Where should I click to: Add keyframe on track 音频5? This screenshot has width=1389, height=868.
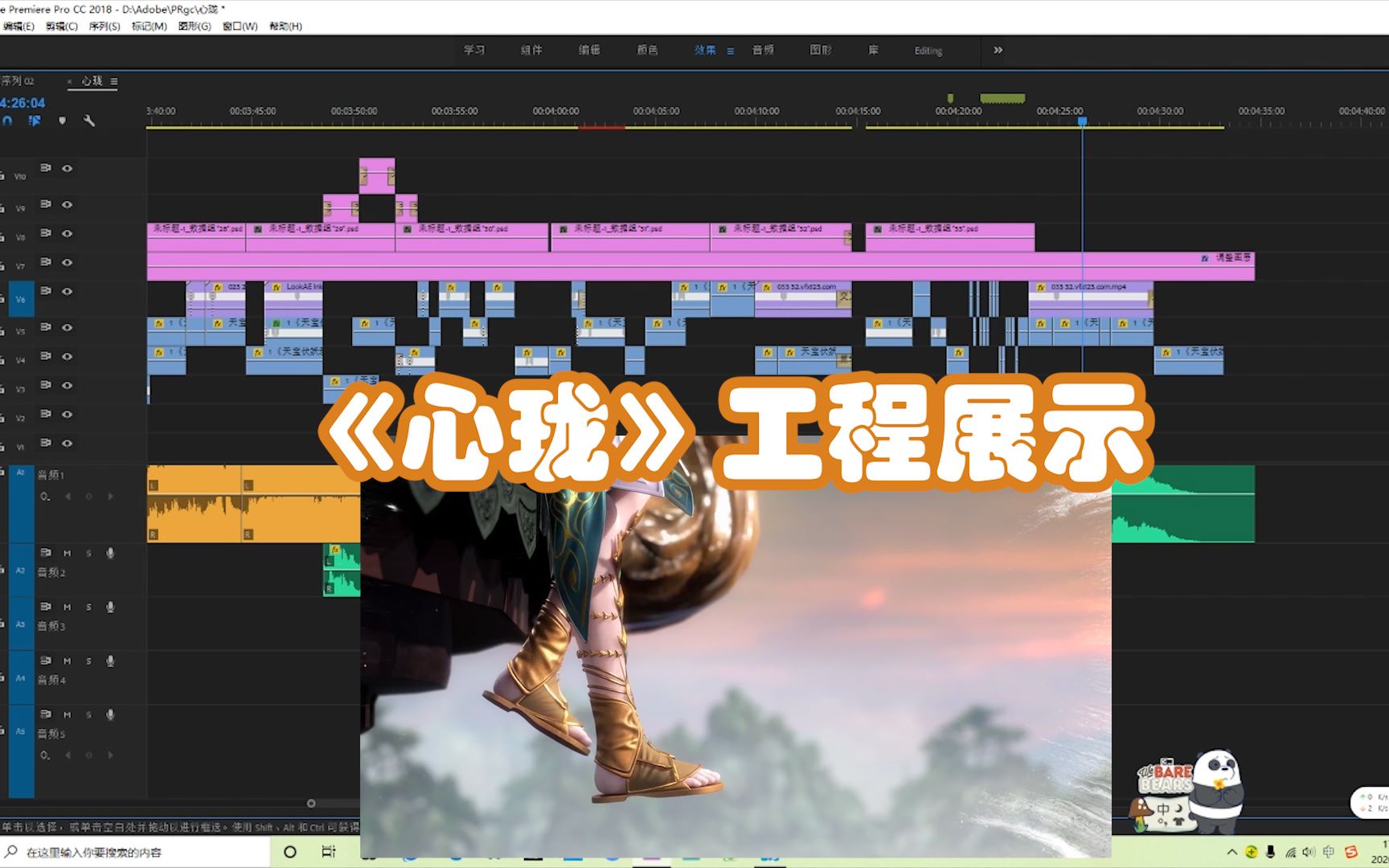[88, 755]
